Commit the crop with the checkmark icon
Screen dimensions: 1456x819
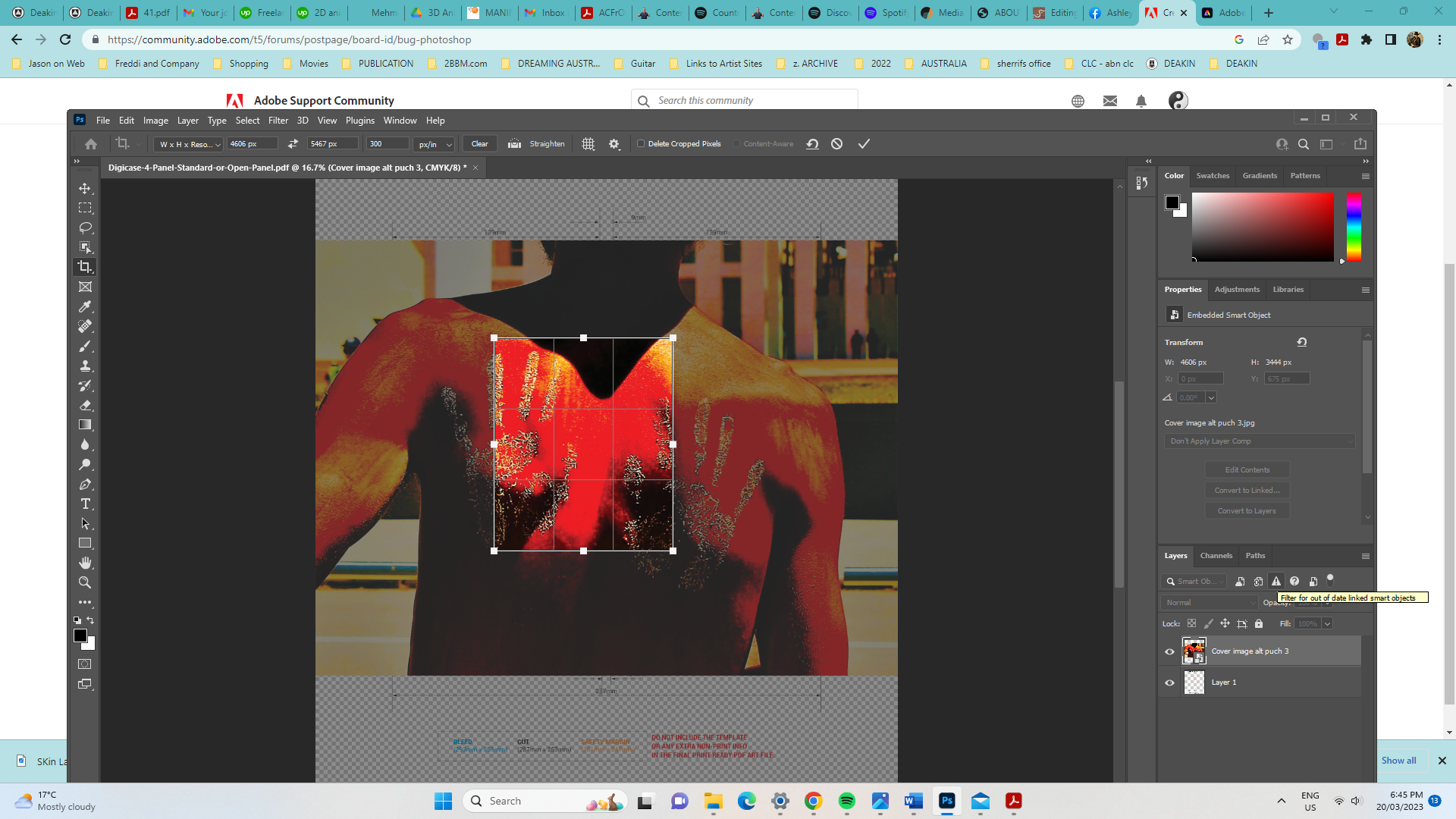coord(864,143)
